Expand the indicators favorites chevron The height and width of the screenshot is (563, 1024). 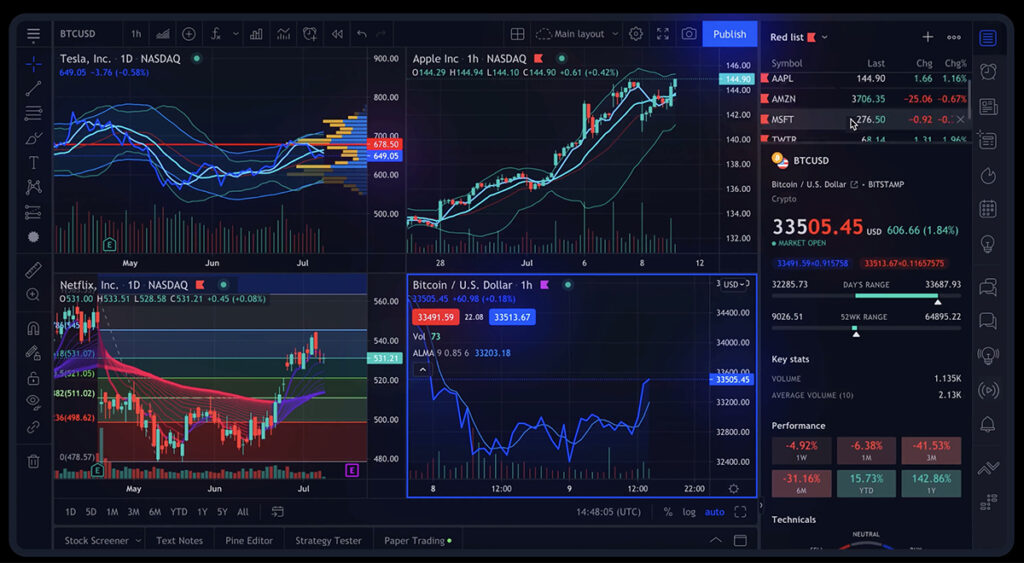pos(236,34)
